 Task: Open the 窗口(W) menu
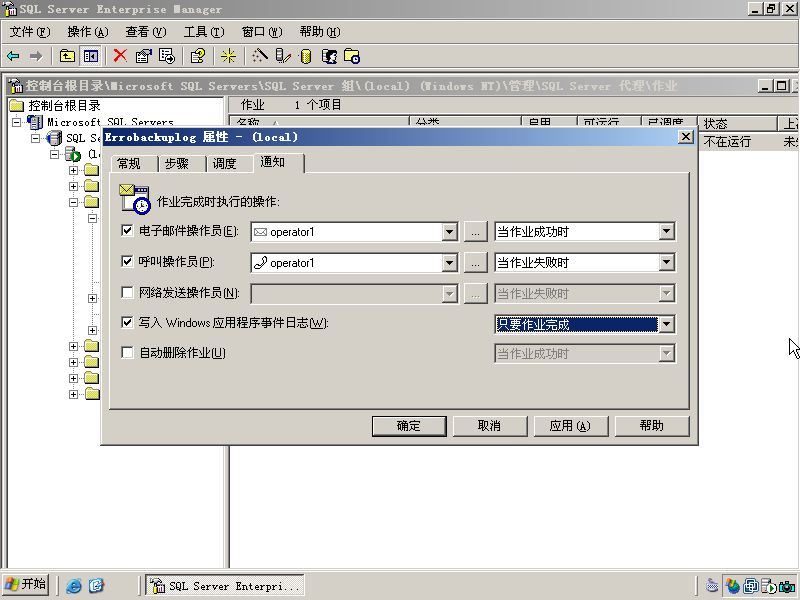(262, 32)
